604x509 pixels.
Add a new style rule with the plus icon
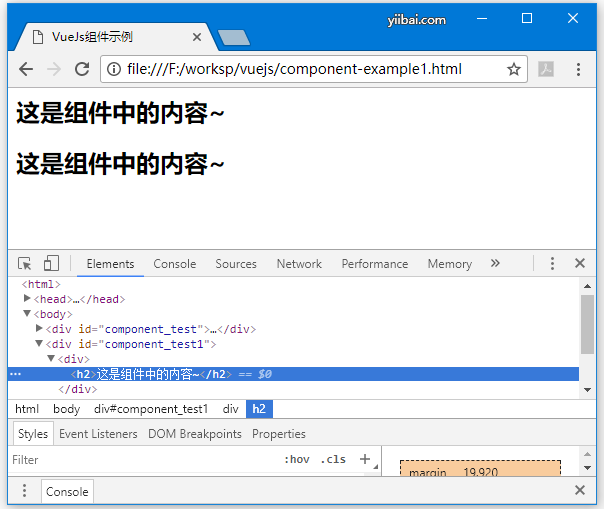click(365, 460)
